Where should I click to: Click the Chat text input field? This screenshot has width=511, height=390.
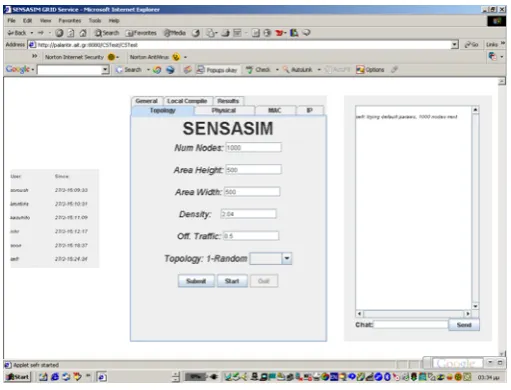pos(411,325)
